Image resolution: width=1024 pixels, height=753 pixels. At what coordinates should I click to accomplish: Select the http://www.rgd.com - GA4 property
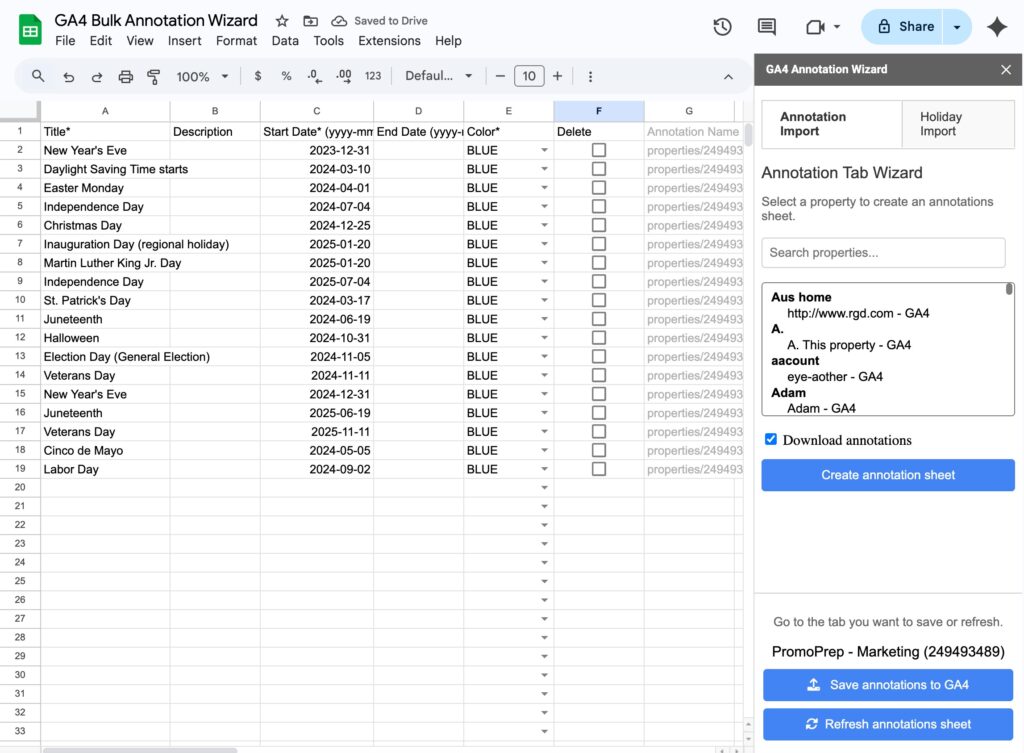coord(857,313)
